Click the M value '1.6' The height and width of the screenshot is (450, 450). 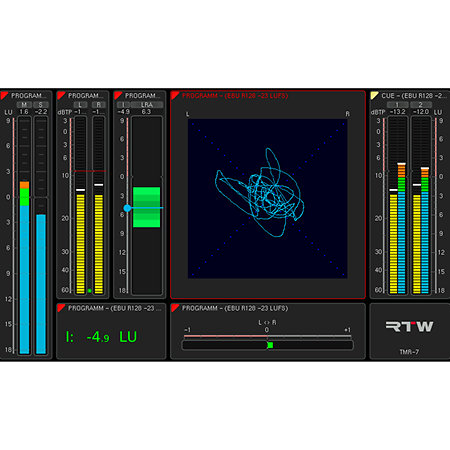click(24, 112)
